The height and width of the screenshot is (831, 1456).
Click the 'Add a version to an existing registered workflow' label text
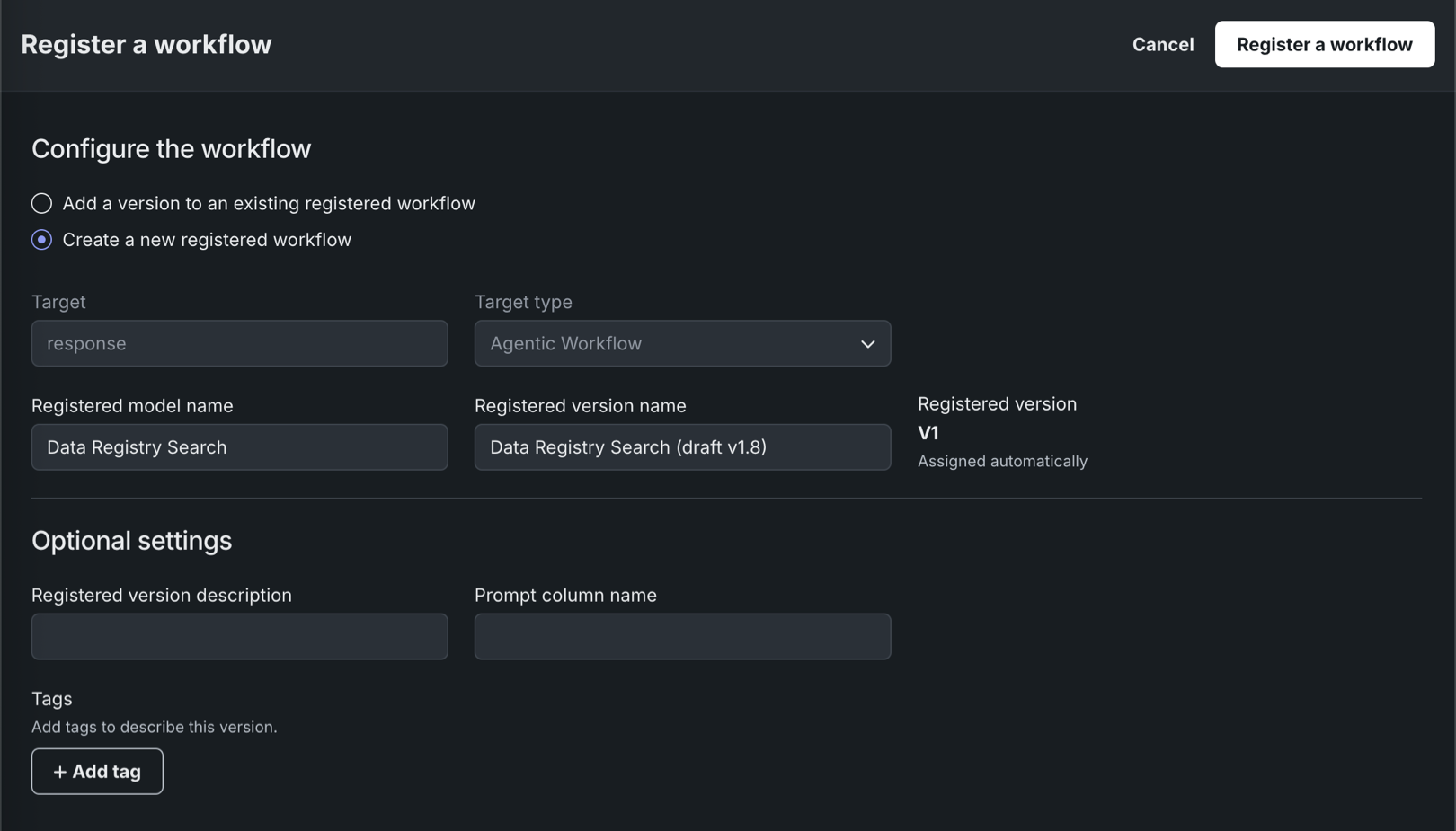[x=268, y=203]
